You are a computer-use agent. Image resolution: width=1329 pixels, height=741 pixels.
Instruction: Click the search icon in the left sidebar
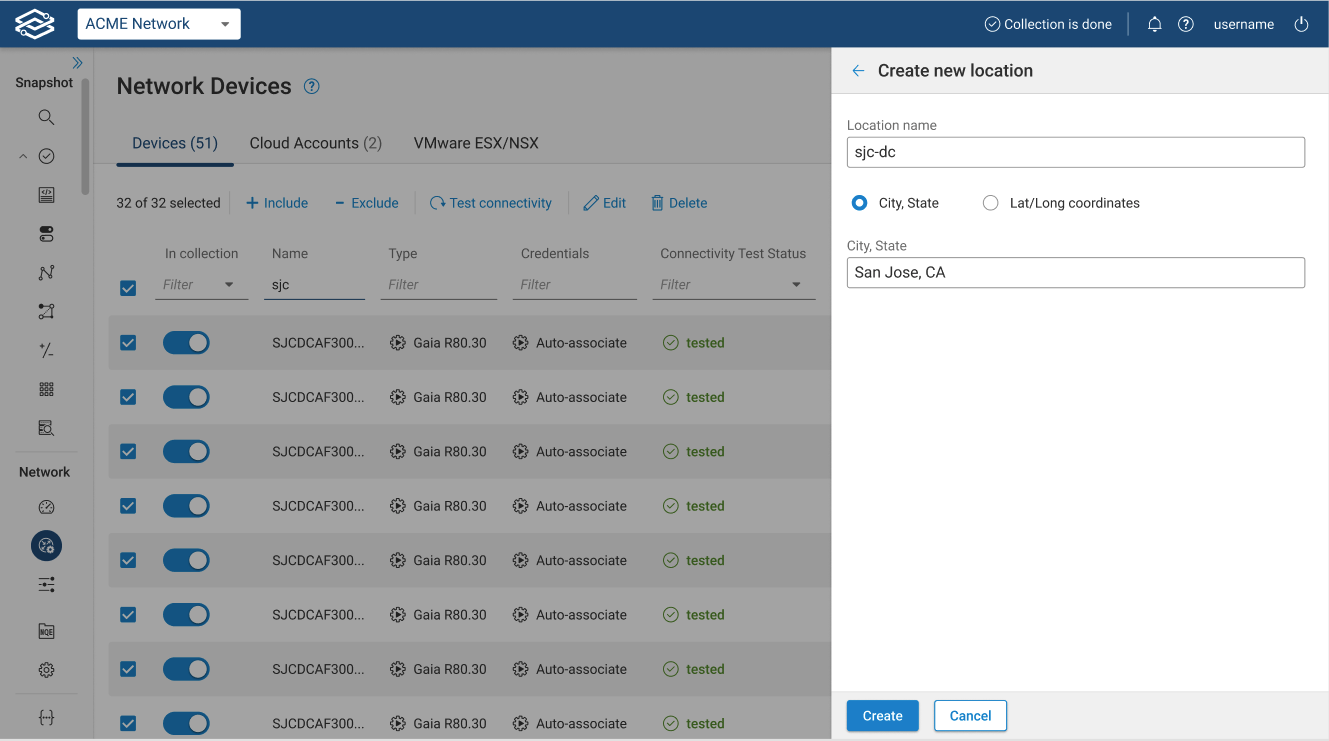coord(46,117)
